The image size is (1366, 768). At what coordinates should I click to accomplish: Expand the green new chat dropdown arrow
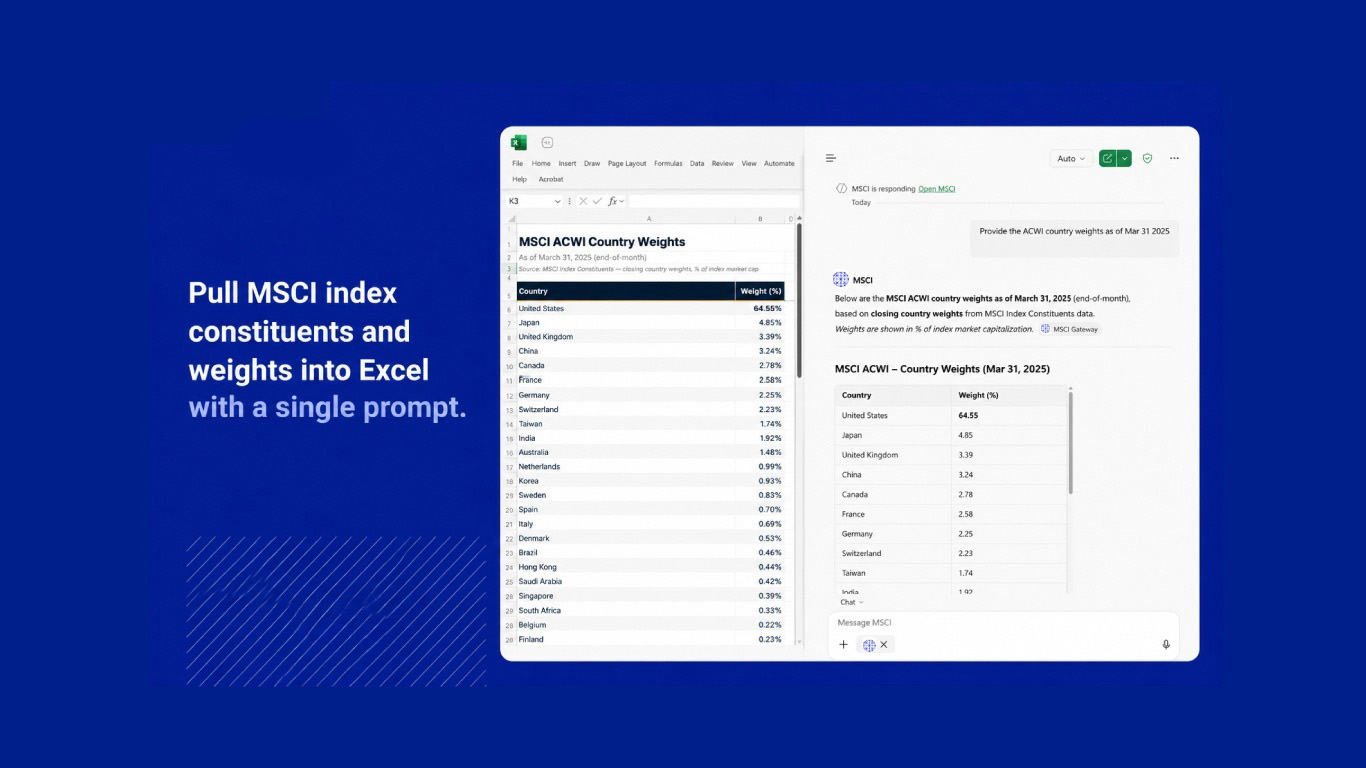[x=1125, y=158]
